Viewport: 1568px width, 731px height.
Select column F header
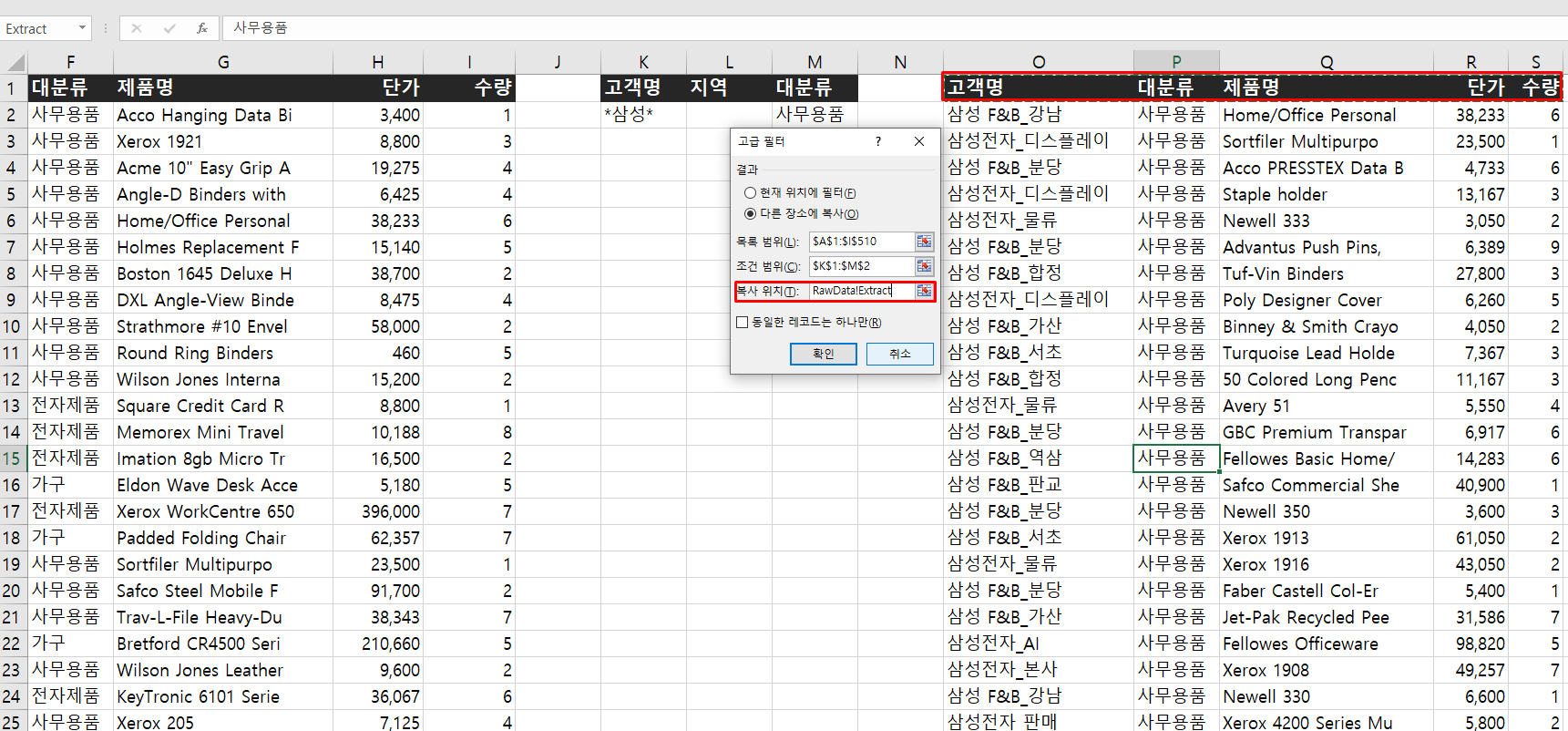tap(71, 62)
